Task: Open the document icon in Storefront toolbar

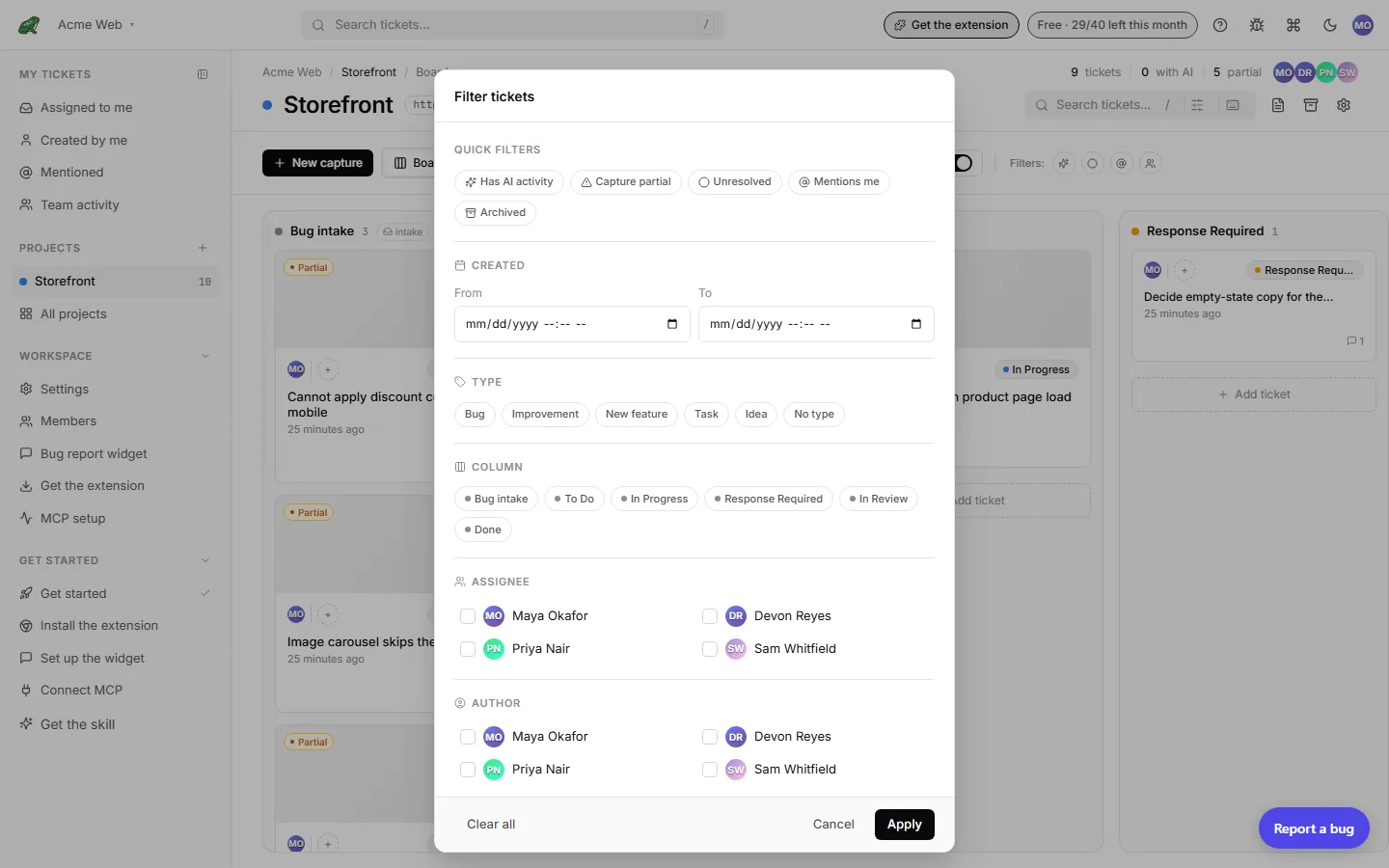Action: (x=1278, y=105)
